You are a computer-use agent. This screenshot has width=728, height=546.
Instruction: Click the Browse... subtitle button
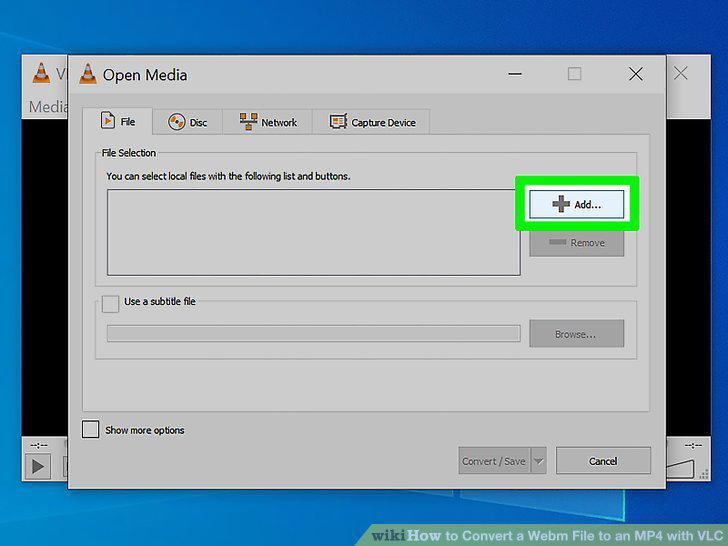pos(577,334)
